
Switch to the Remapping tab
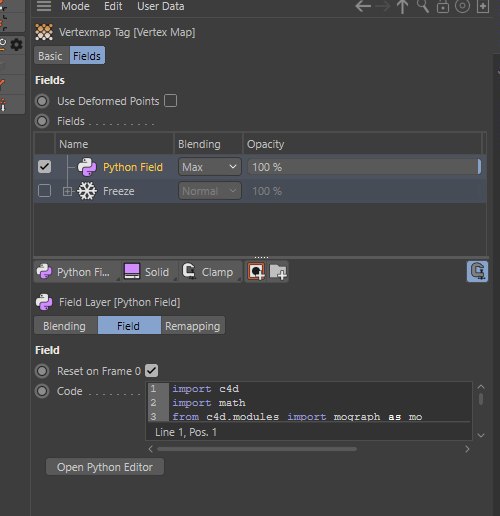tap(193, 326)
